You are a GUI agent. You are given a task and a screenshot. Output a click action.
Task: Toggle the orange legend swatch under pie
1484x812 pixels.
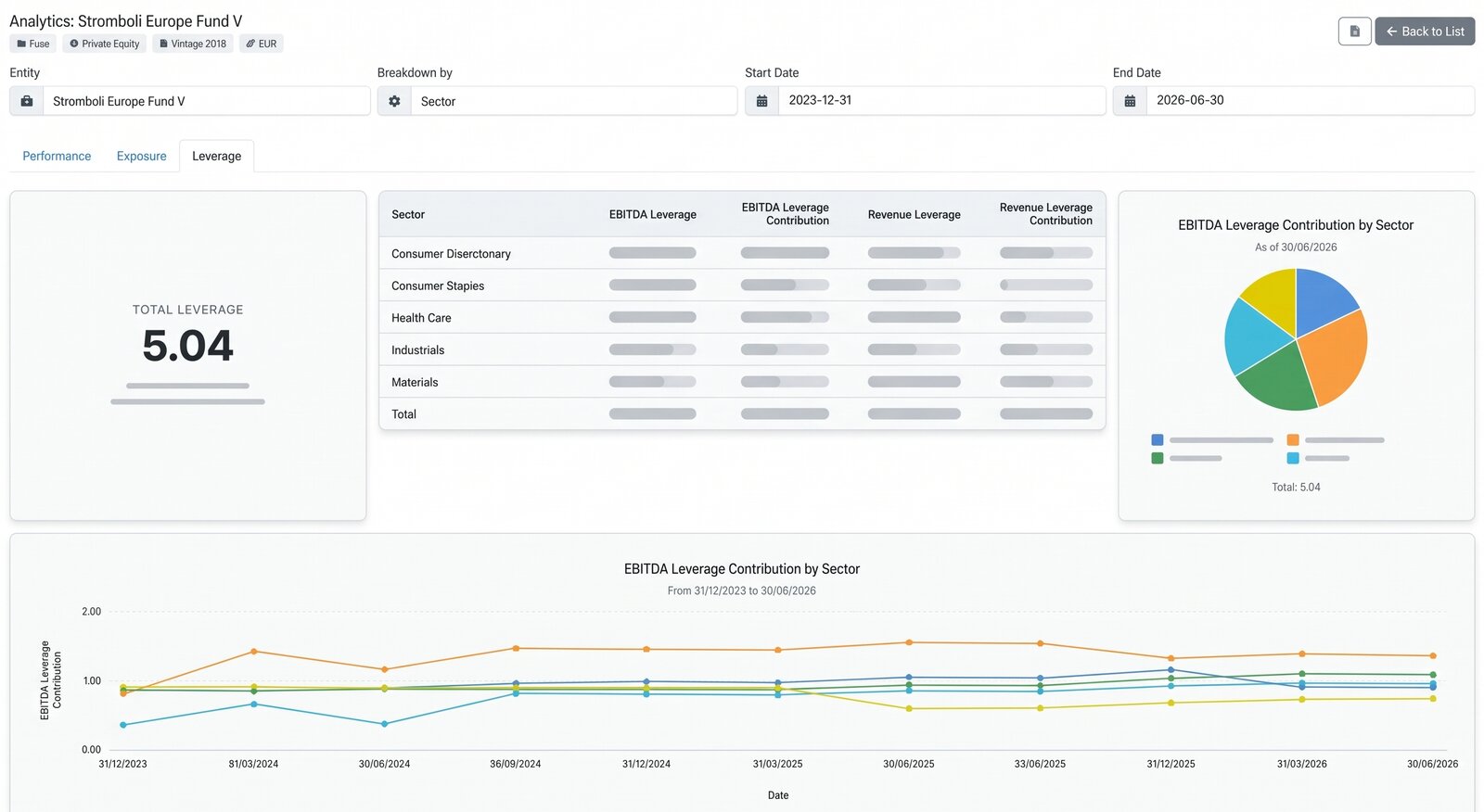1293,440
